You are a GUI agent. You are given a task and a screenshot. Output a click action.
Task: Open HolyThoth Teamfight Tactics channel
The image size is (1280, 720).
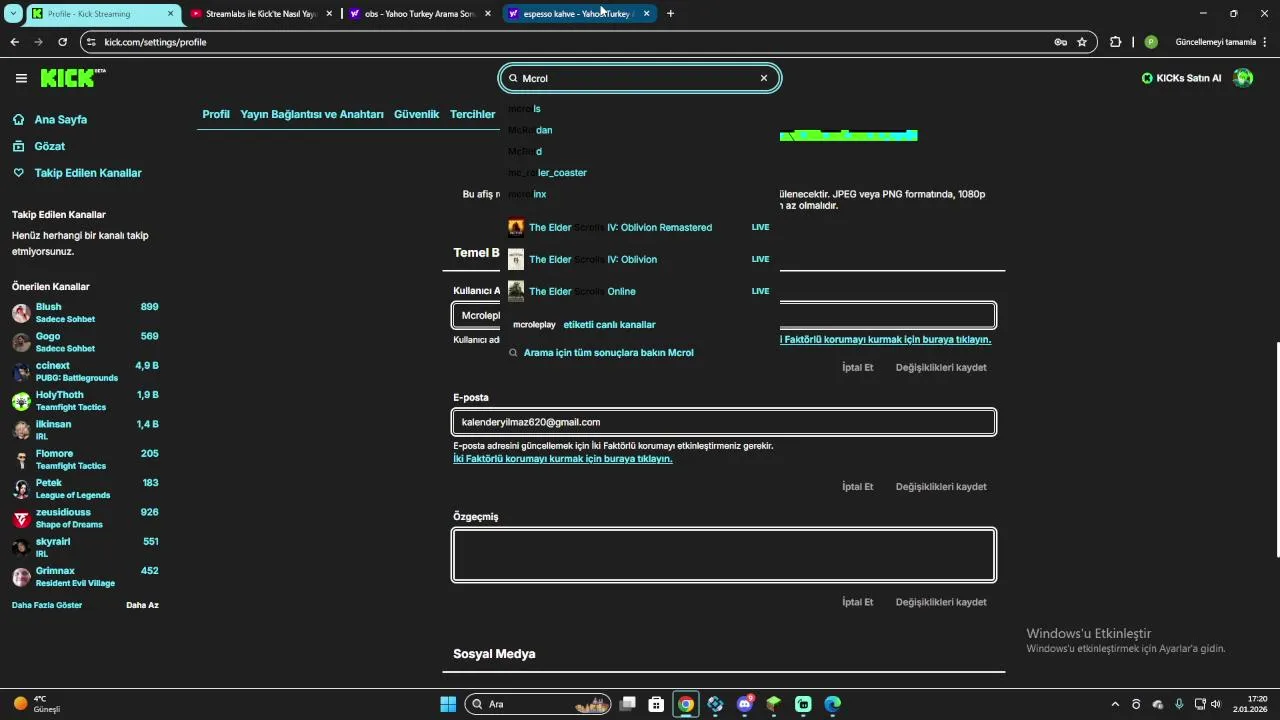point(85,400)
